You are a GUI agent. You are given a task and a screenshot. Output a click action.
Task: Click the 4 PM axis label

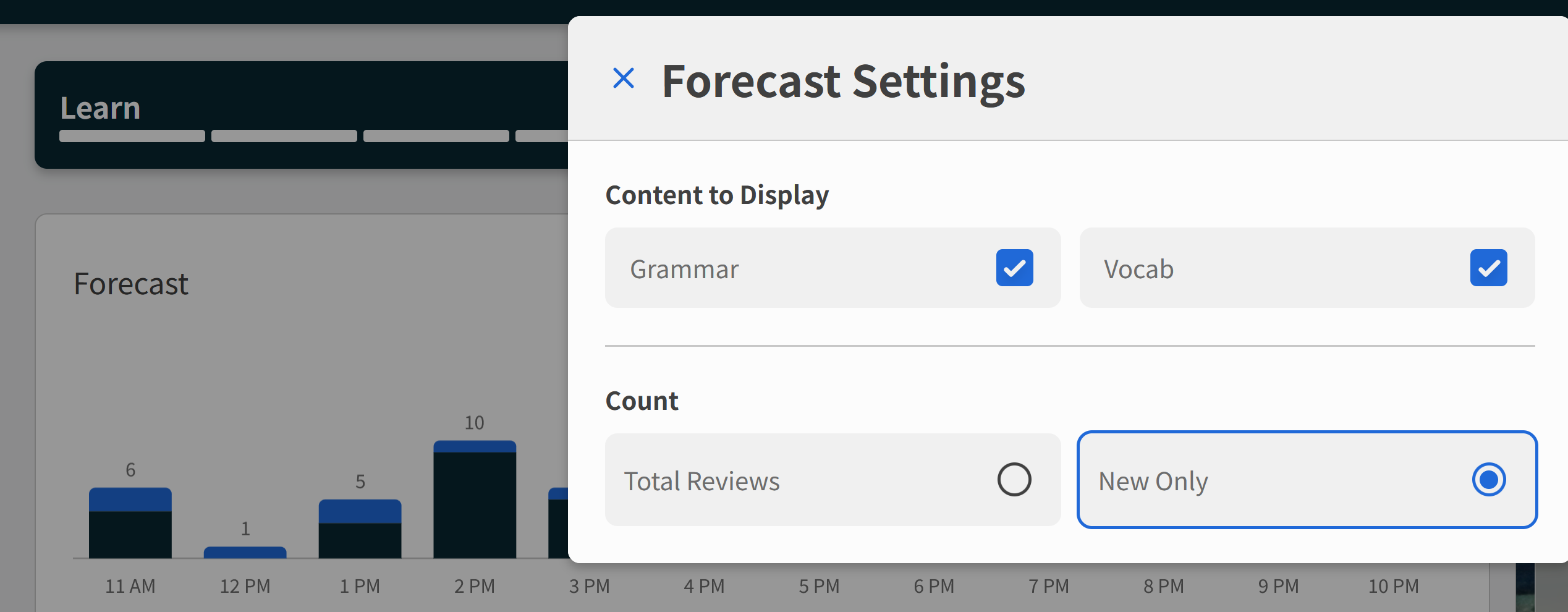coord(704,586)
